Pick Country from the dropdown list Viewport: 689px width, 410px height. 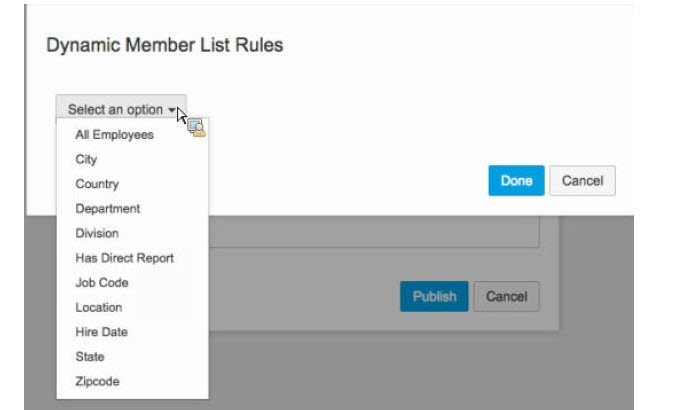(97, 184)
